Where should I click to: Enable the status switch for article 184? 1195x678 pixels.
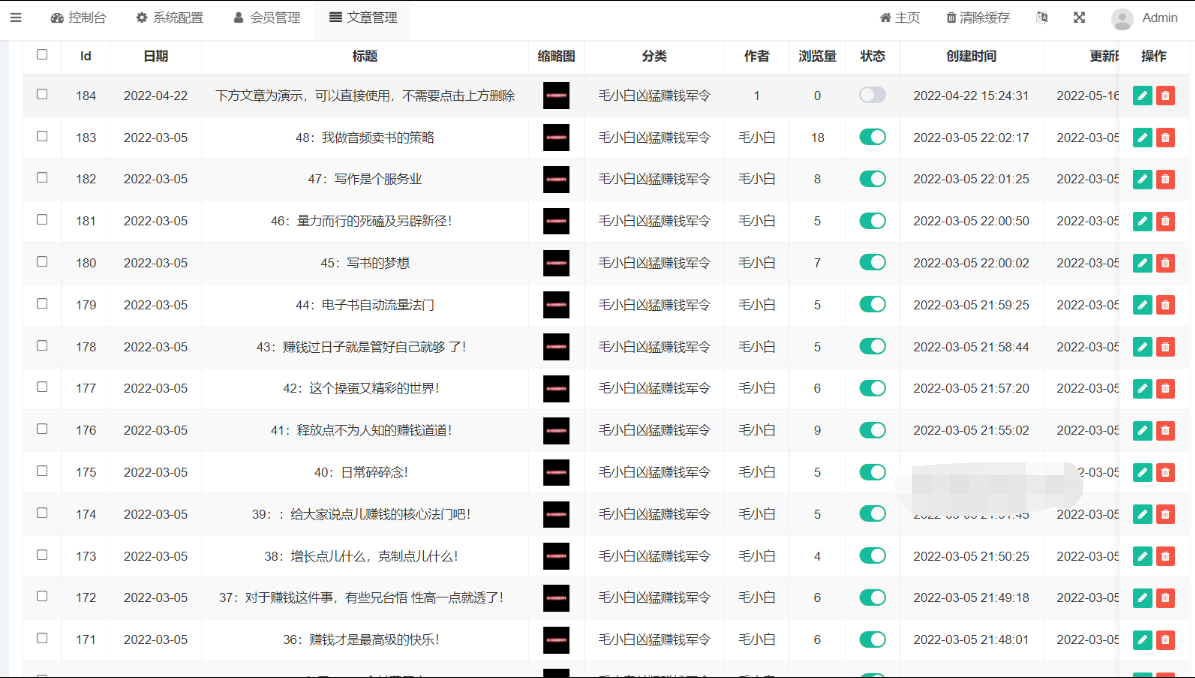(872, 95)
